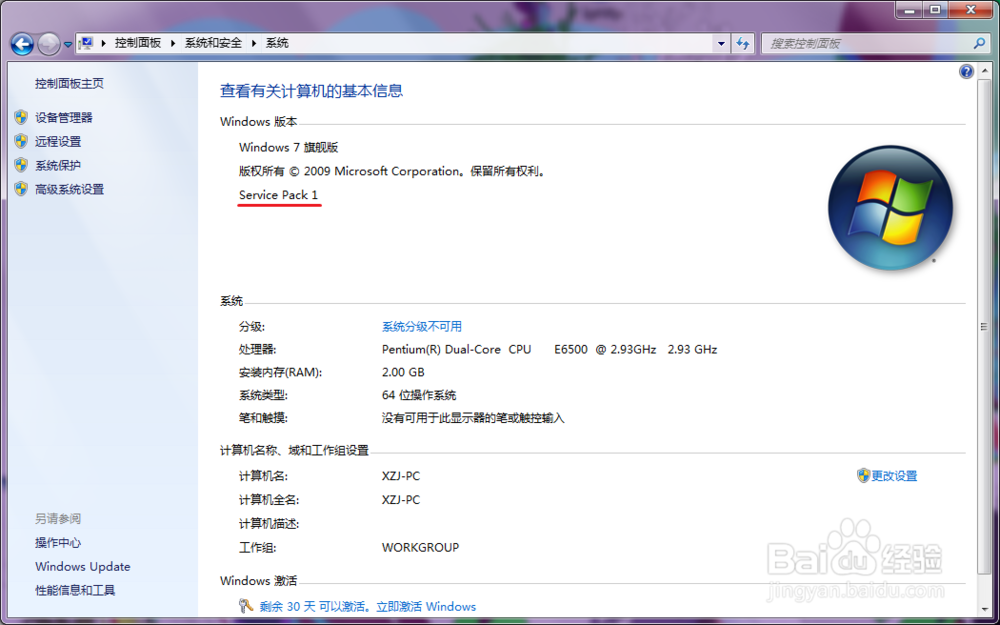The image size is (1000, 625).
Task: Open 高级系统设置 in the sidebar
Action: coord(70,189)
